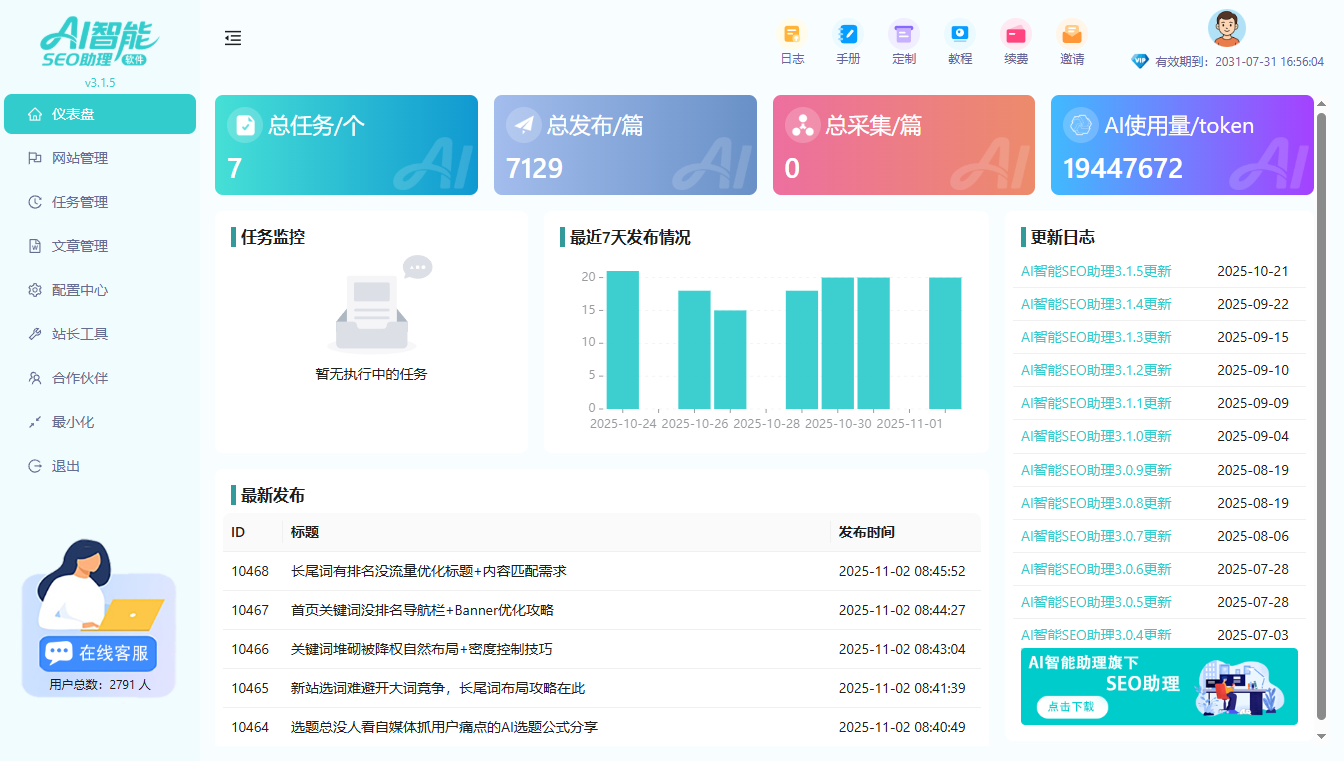The image size is (1344, 761).
Task: Open the 在线客服 online support button
Action: click(x=99, y=653)
